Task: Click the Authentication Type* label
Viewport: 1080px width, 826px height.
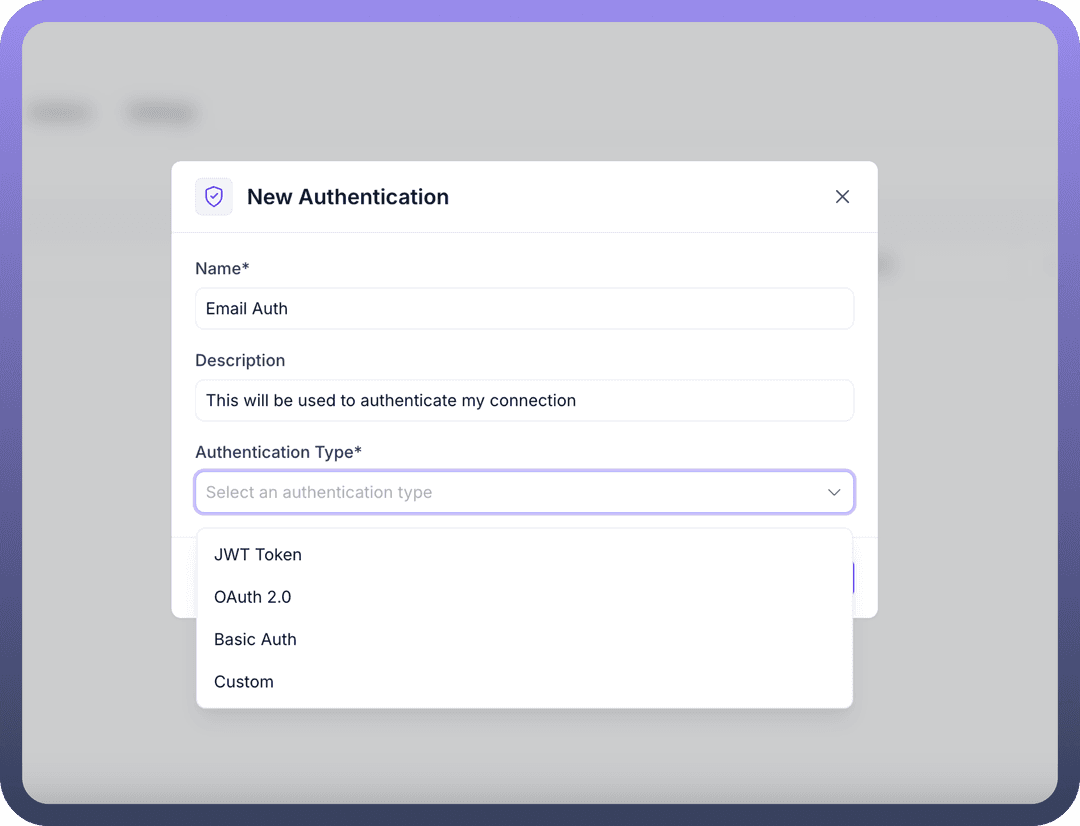Action: 278,453
